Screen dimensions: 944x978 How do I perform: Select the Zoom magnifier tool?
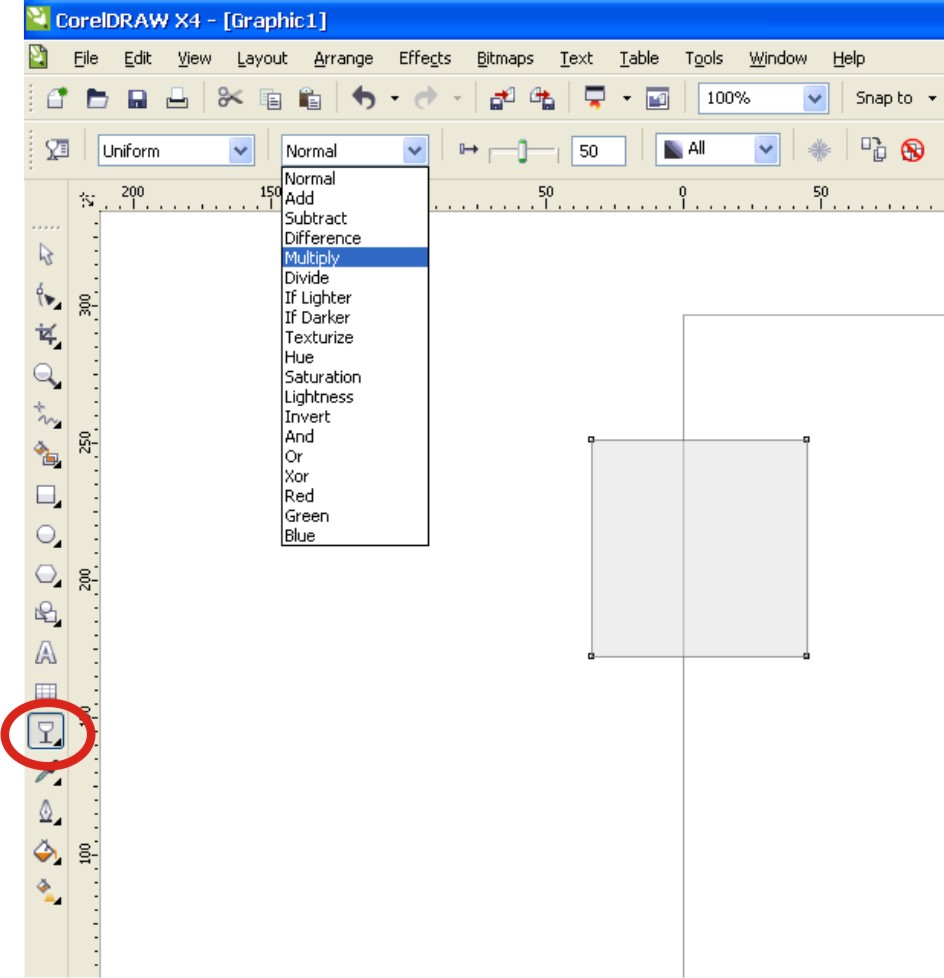(x=47, y=375)
